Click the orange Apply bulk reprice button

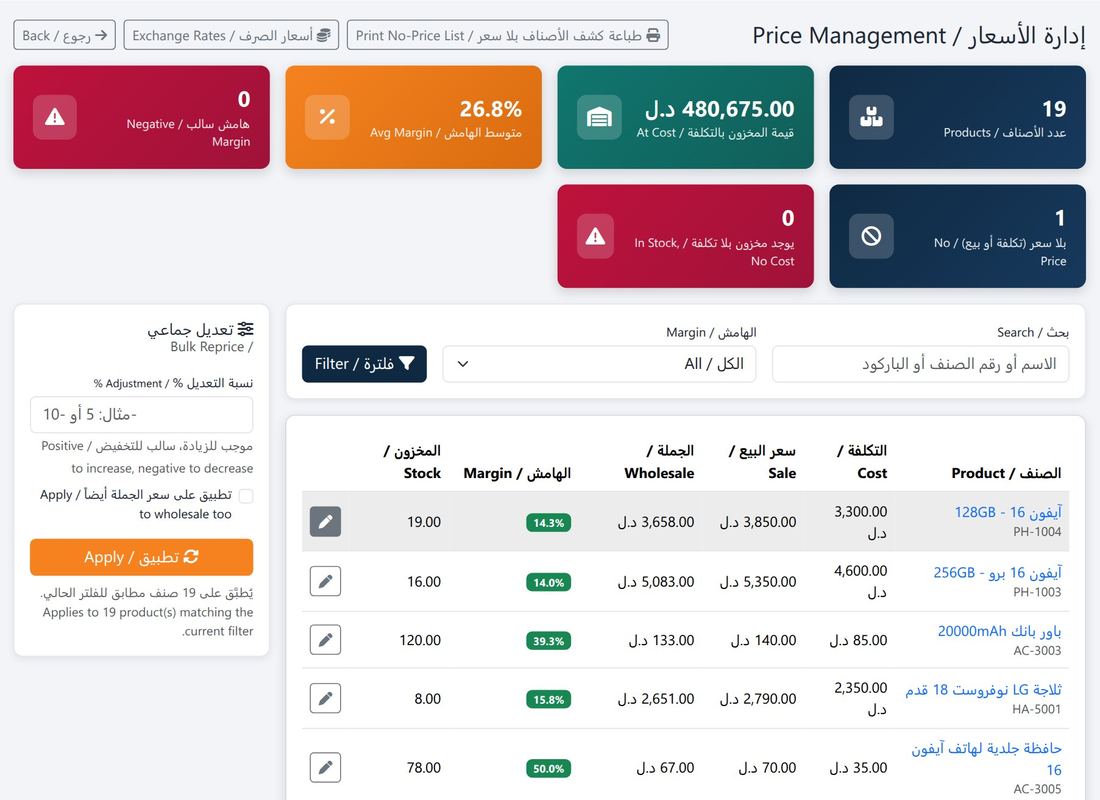[142, 557]
